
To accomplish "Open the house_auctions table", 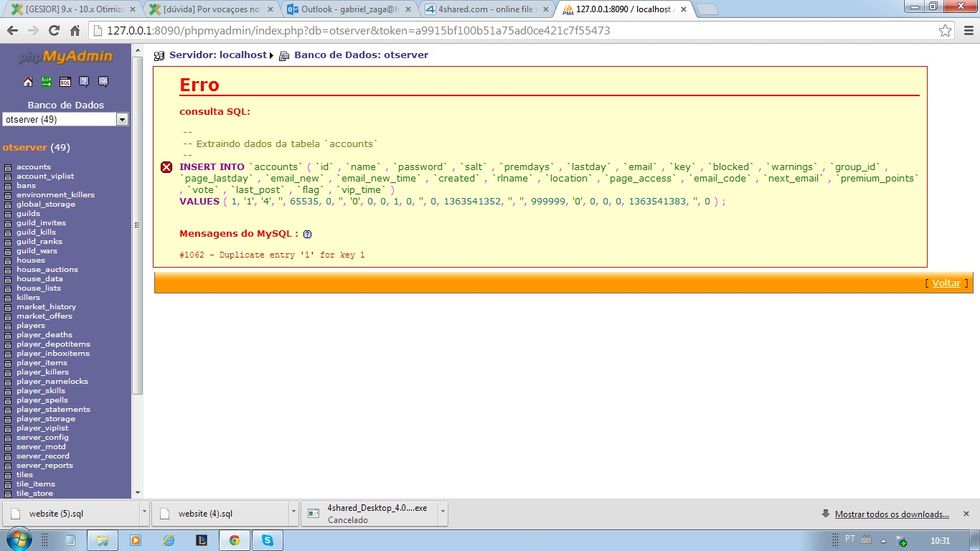I will [x=48, y=270].
